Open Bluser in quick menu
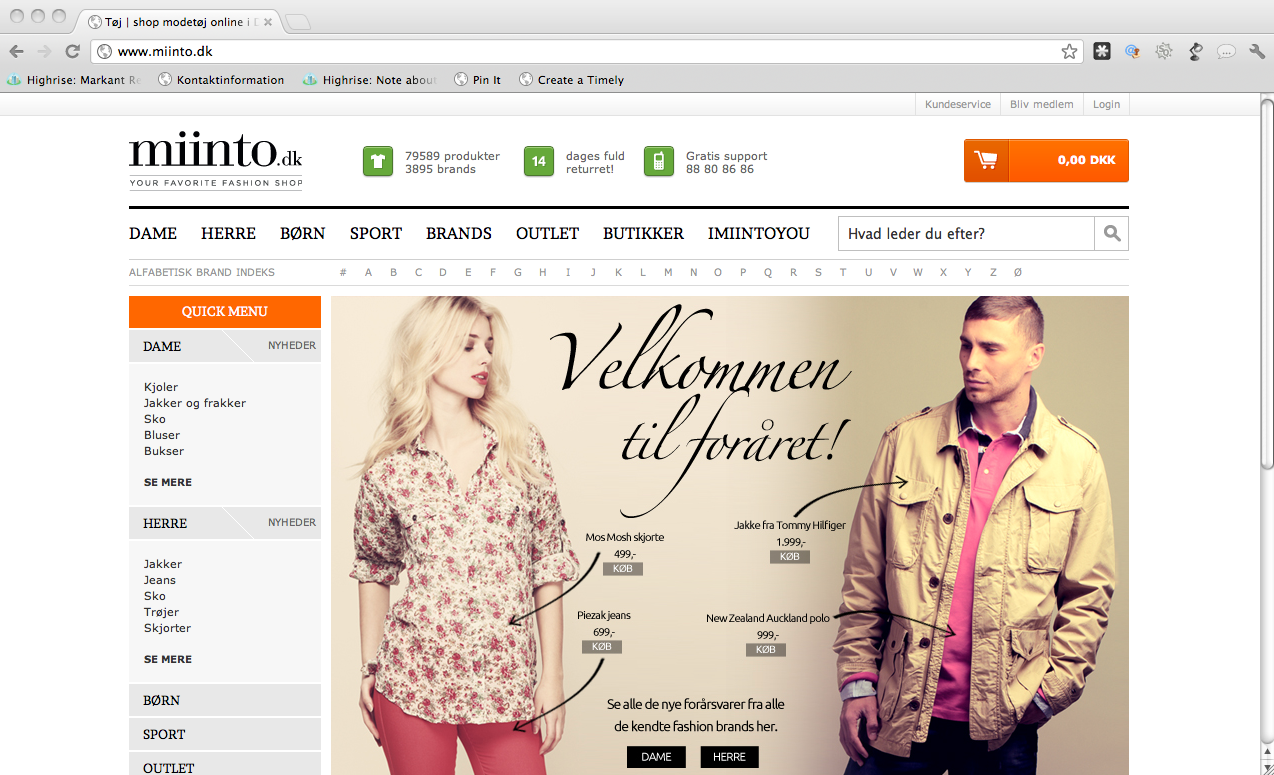 (162, 435)
